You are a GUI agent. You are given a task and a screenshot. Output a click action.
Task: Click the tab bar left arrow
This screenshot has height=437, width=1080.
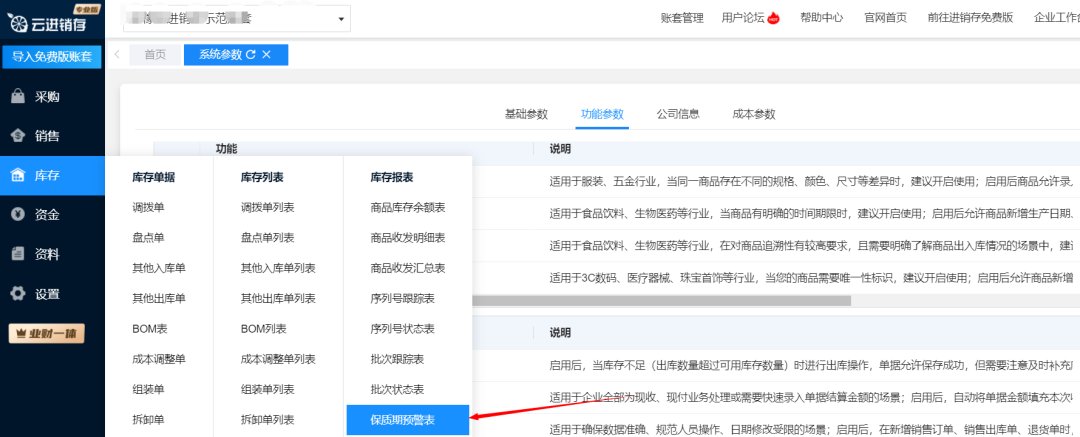(117, 55)
